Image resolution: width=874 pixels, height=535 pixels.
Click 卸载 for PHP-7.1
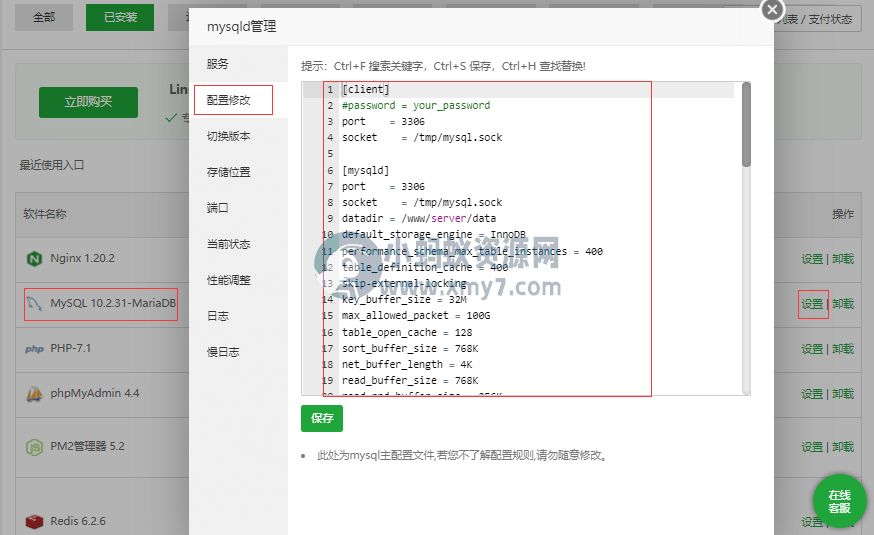point(843,349)
